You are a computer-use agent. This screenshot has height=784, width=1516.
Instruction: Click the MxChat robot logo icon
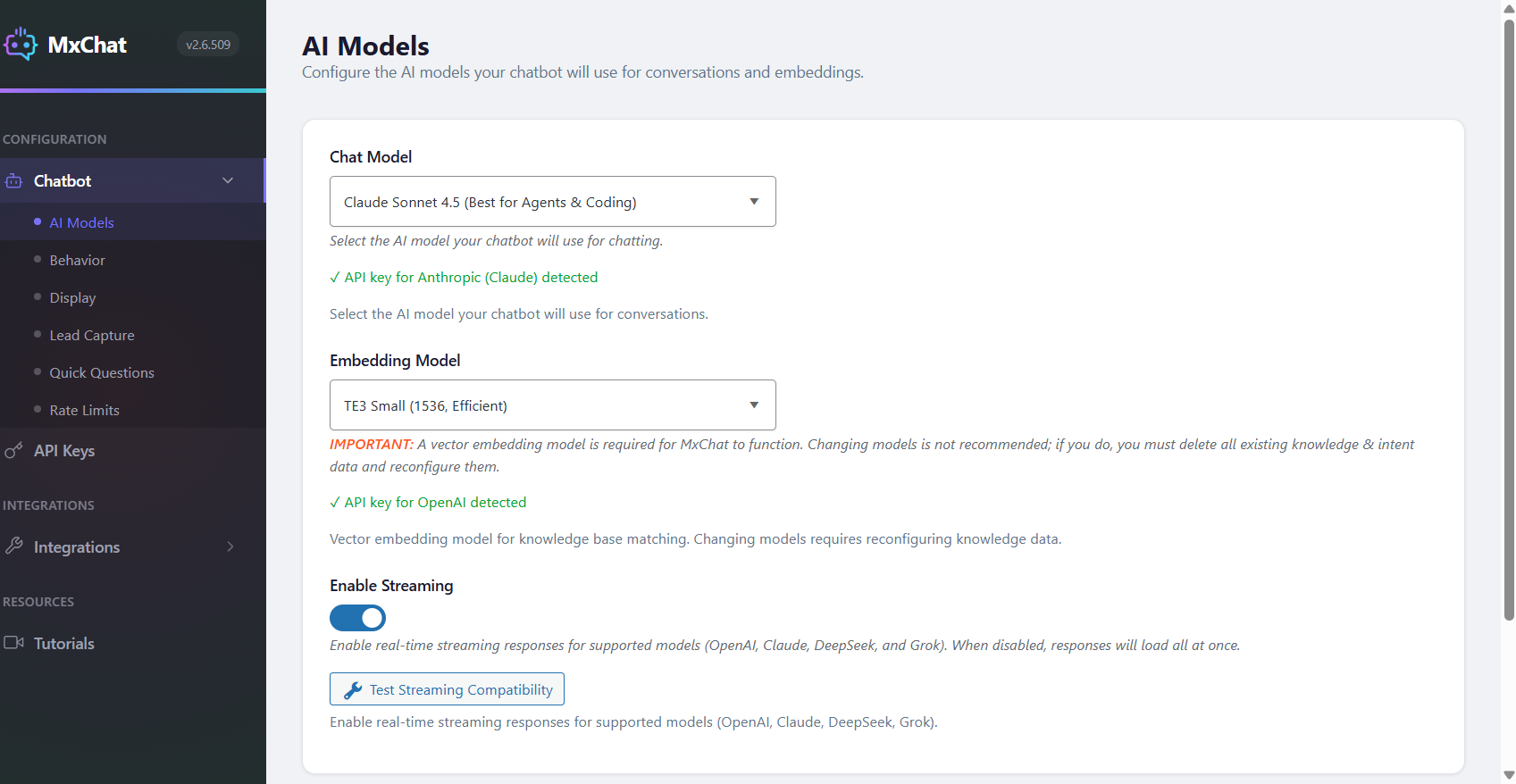point(21,43)
